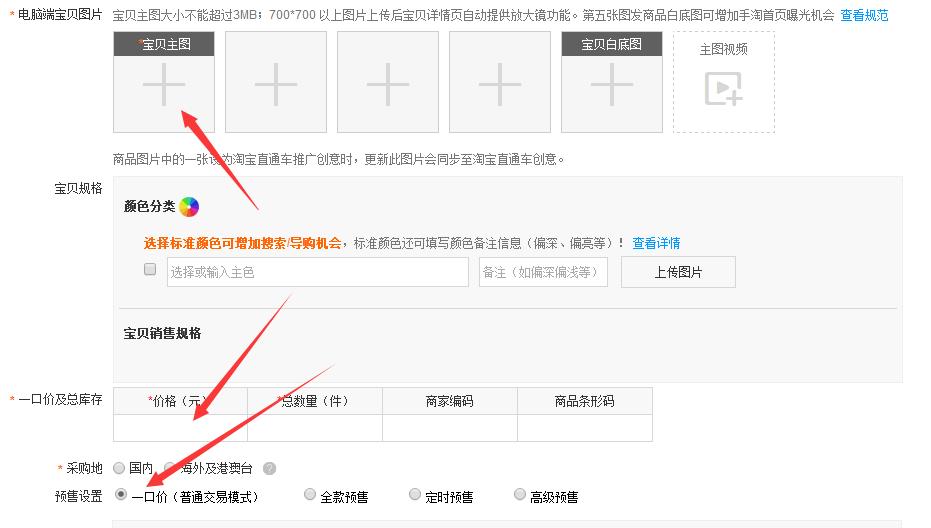The image size is (931, 528).
Task: Select the 全款预售 radio option
Action: [x=309, y=494]
